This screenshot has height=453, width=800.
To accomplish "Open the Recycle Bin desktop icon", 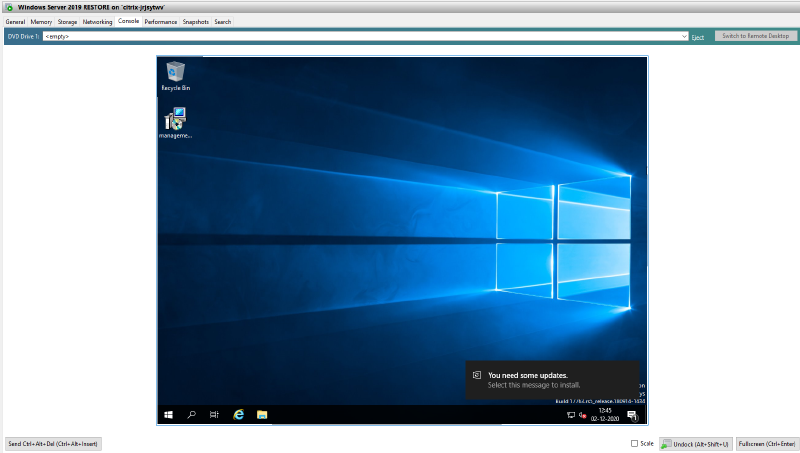I will click(176, 76).
